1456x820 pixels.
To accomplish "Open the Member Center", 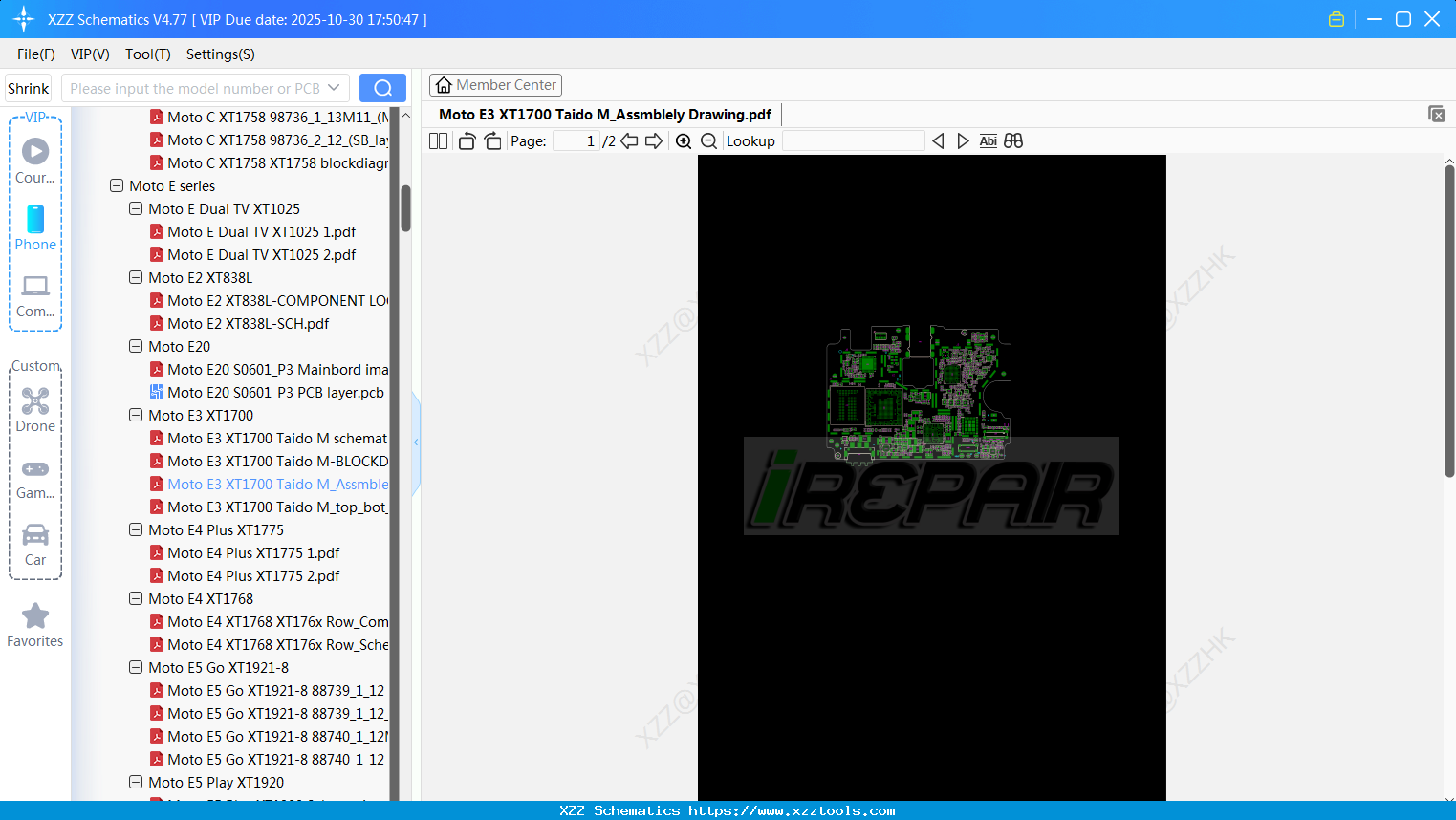I will tap(495, 85).
